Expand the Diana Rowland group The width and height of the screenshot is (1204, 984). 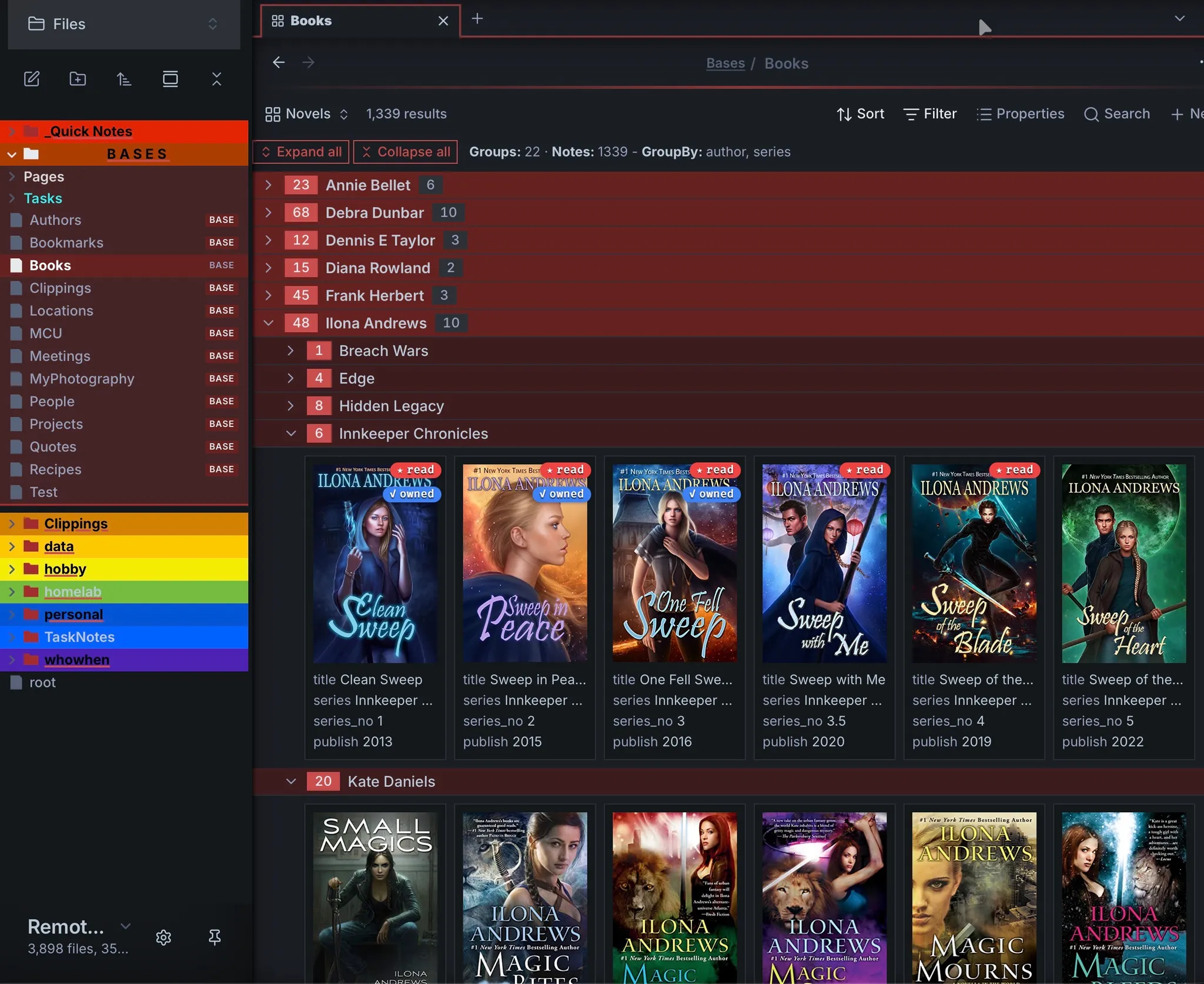269,268
